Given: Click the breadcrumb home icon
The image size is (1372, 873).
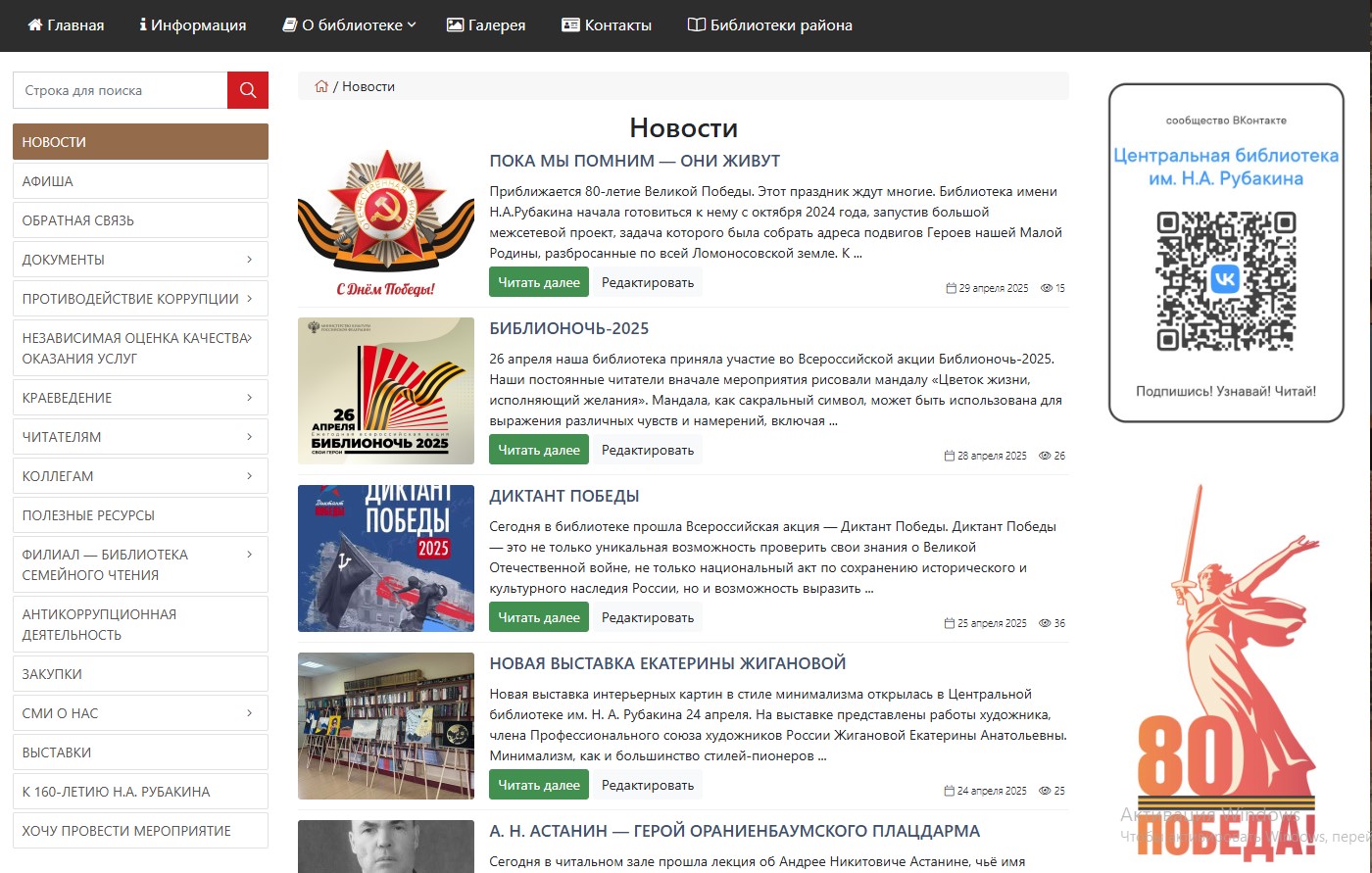Looking at the screenshot, I should [321, 86].
